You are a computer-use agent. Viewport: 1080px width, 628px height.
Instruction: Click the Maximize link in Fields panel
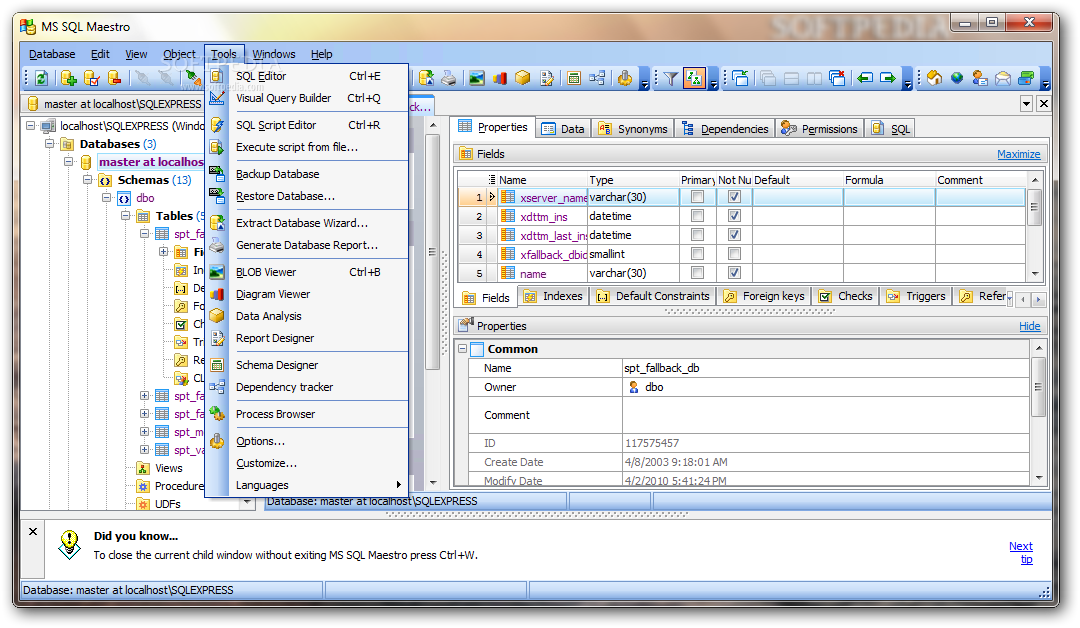click(x=1019, y=154)
